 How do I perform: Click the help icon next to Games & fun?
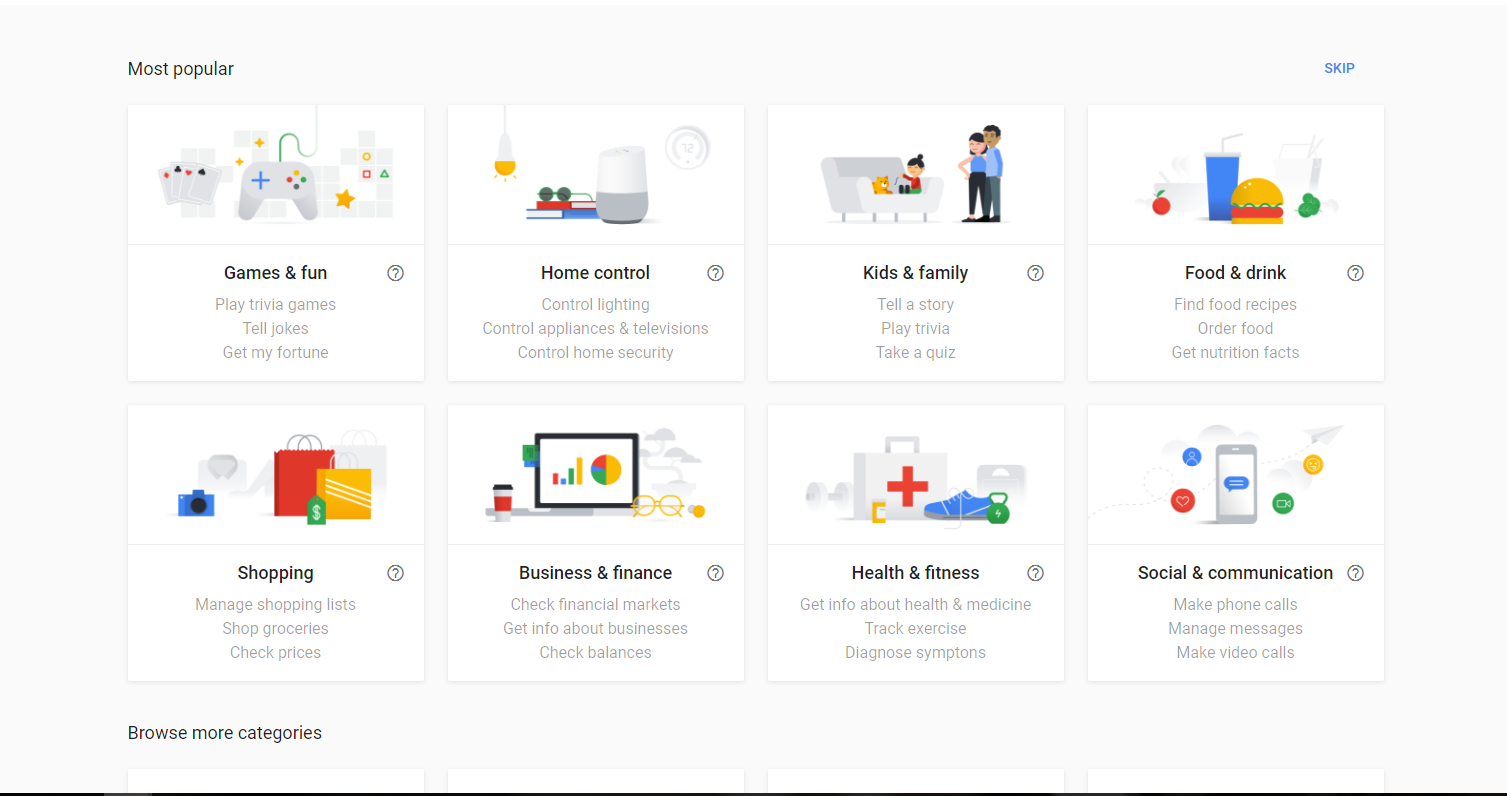click(x=395, y=272)
